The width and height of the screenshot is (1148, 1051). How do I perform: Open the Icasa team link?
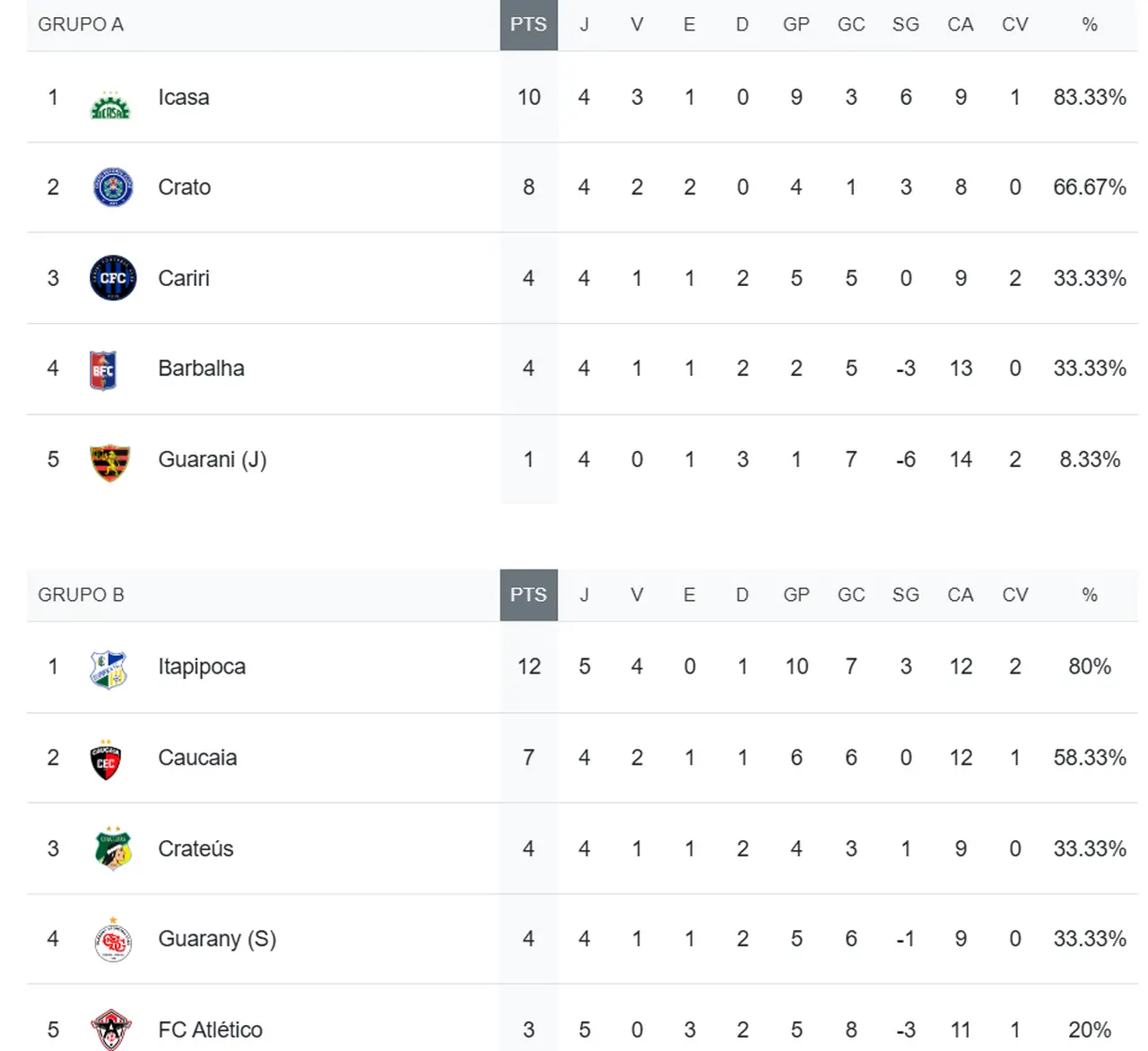coord(183,98)
